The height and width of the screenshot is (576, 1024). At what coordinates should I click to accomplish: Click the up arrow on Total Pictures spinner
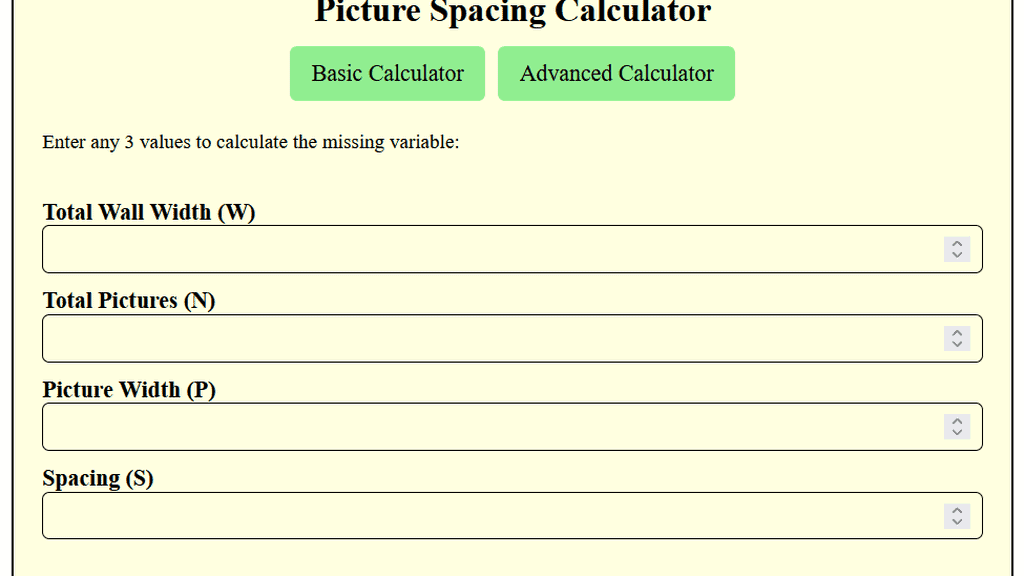click(x=957, y=332)
